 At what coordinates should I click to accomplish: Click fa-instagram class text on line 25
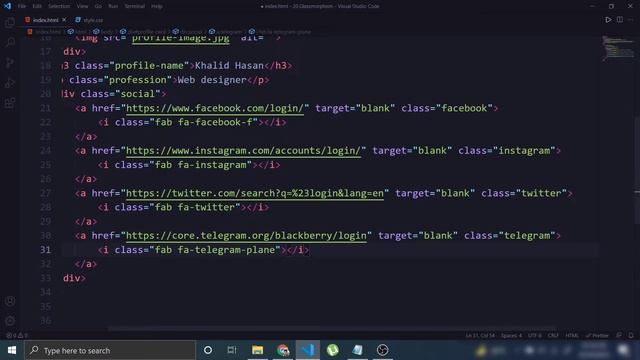click(x=212, y=165)
